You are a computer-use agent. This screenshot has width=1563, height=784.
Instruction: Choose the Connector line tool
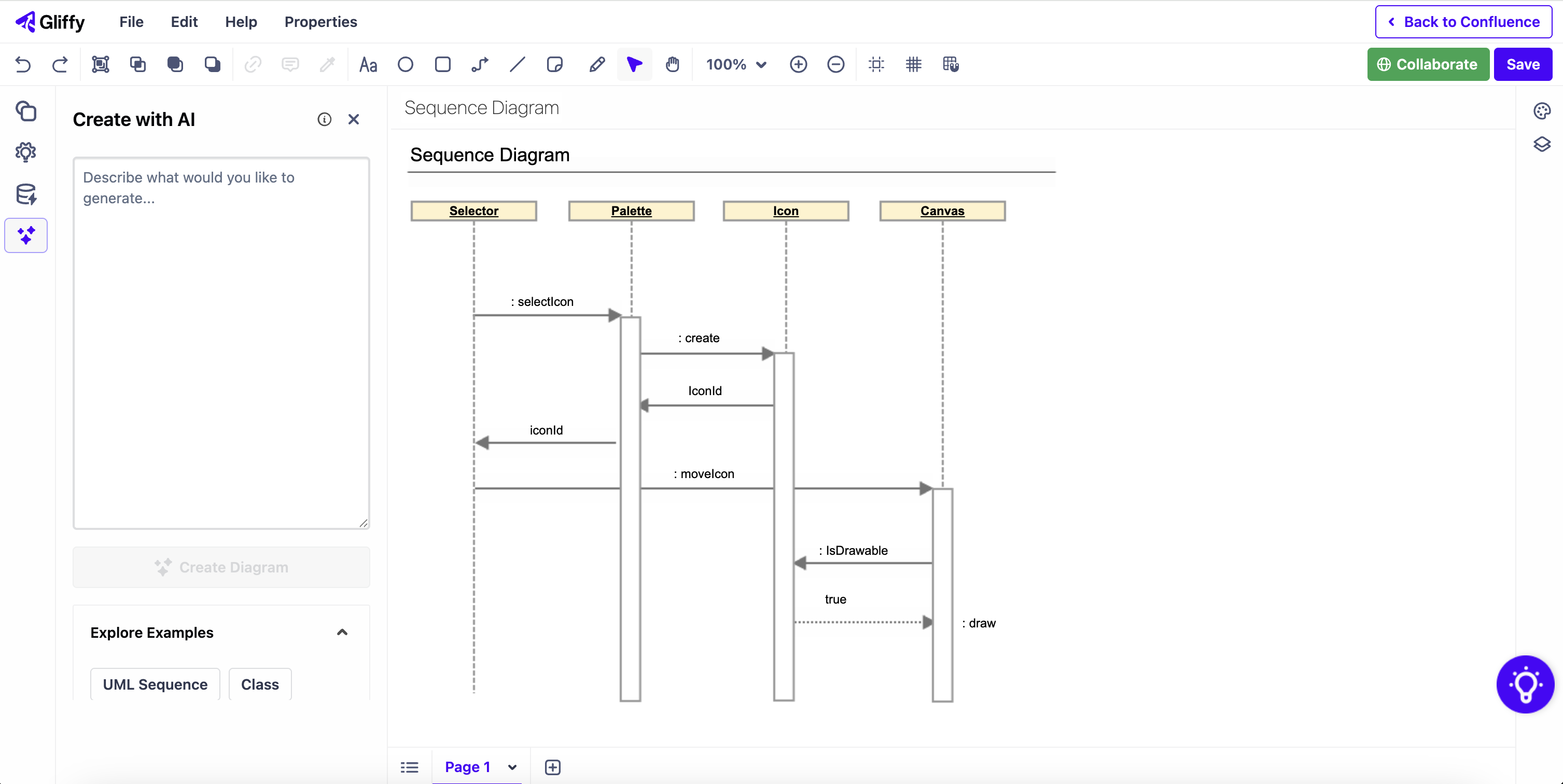pos(479,64)
